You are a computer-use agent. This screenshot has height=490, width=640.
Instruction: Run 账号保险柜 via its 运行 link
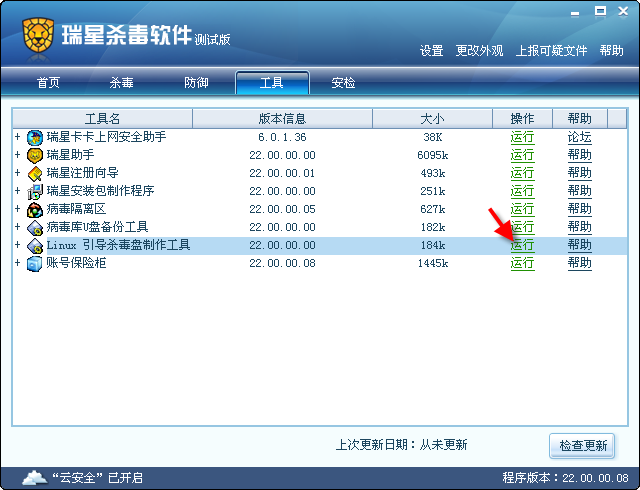(x=522, y=263)
